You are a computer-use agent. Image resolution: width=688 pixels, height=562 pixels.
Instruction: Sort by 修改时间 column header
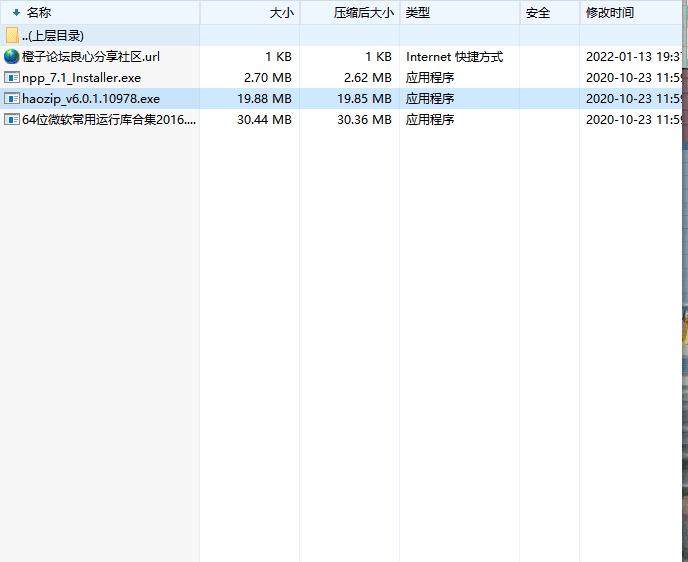(609, 13)
